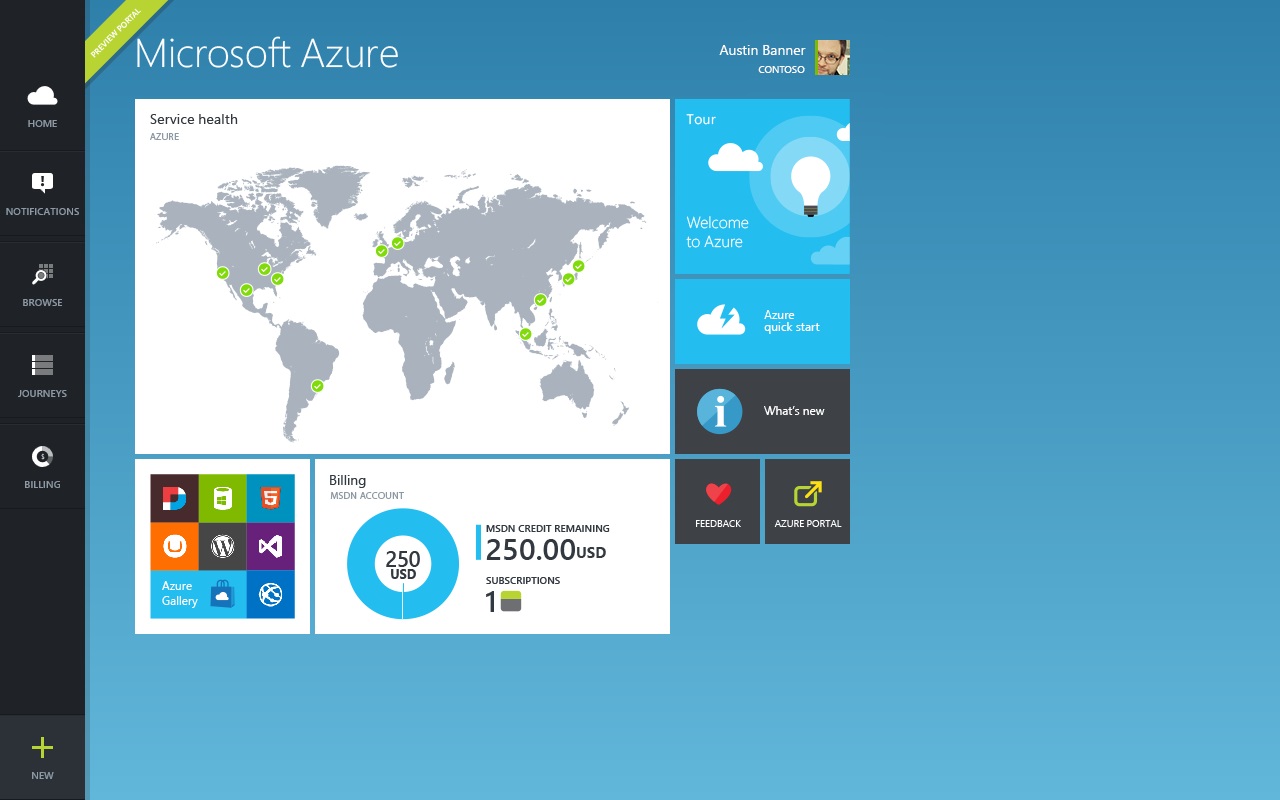Click the Browse icon in the sidebar
The height and width of the screenshot is (800, 1280).
click(42, 275)
